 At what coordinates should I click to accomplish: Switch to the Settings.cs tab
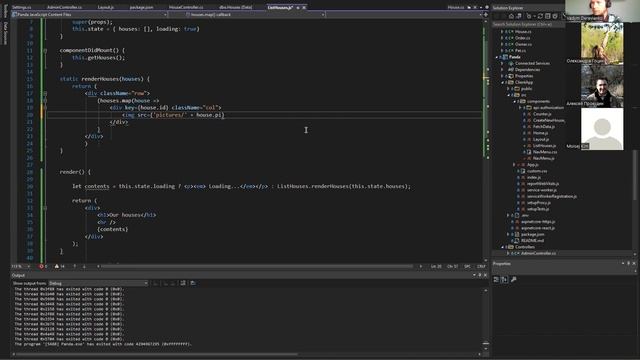click(x=22, y=7)
